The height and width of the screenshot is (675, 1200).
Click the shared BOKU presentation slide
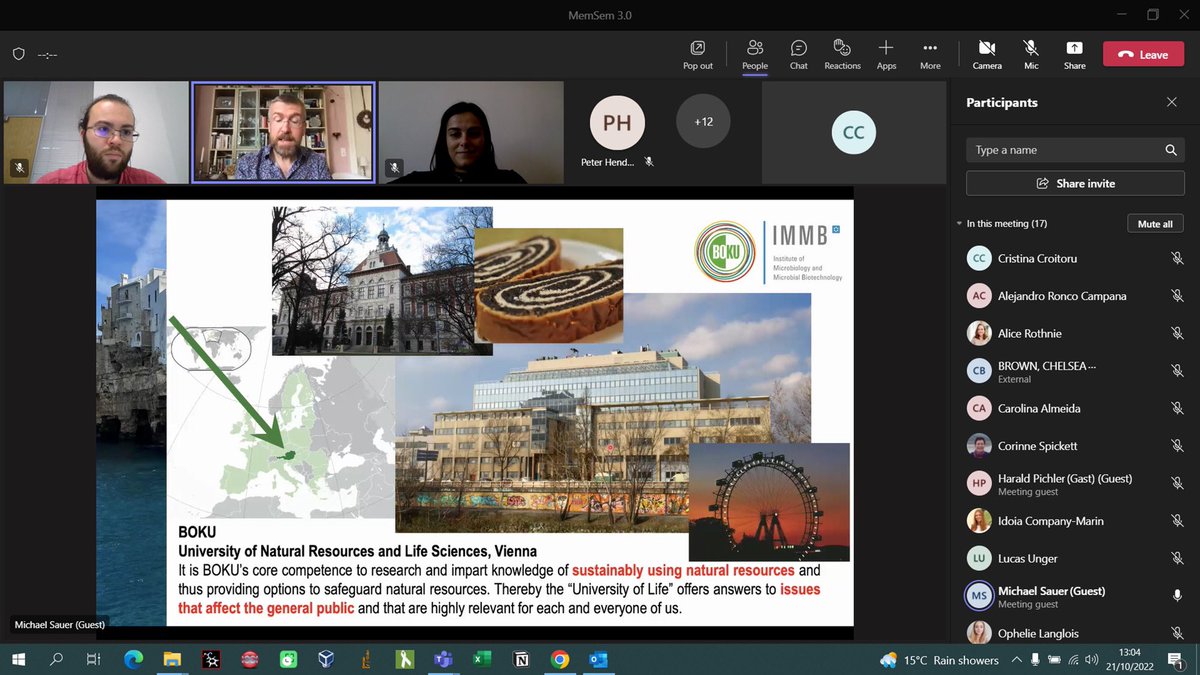coord(475,413)
